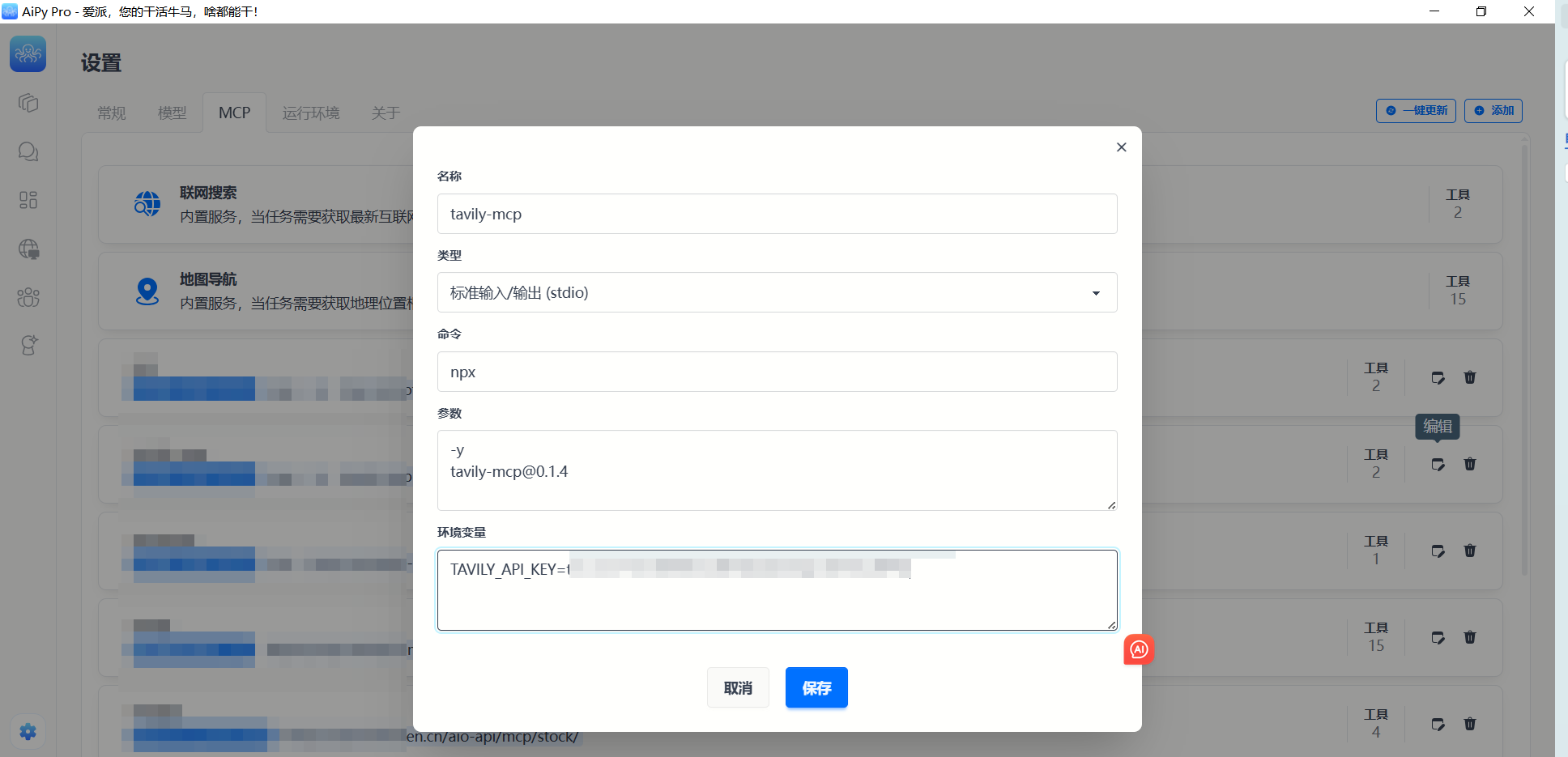Switch to the 模型 tab
The image size is (1568, 757).
(x=172, y=113)
